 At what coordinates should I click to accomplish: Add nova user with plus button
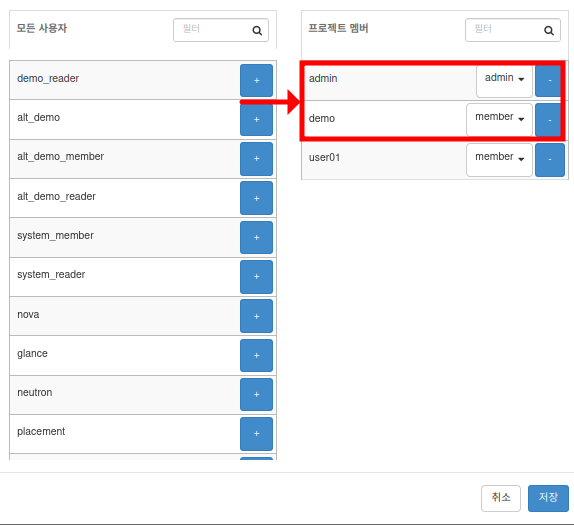(256, 316)
